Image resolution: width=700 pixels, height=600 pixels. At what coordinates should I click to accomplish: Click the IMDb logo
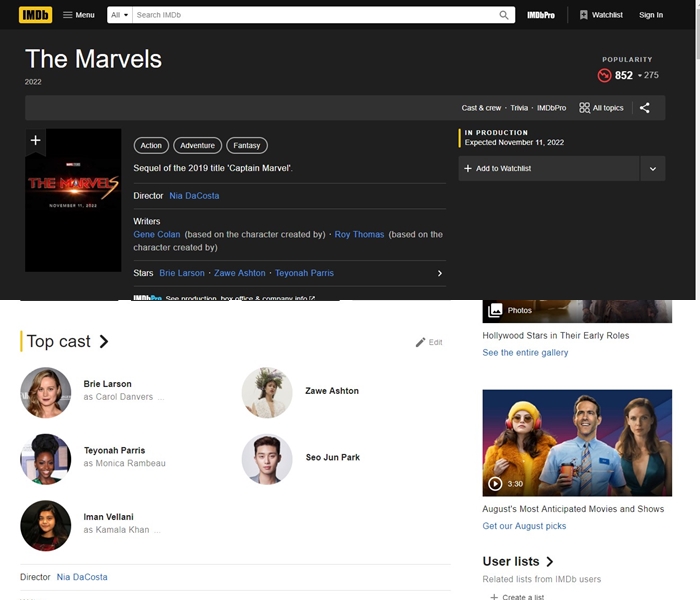click(x=35, y=15)
